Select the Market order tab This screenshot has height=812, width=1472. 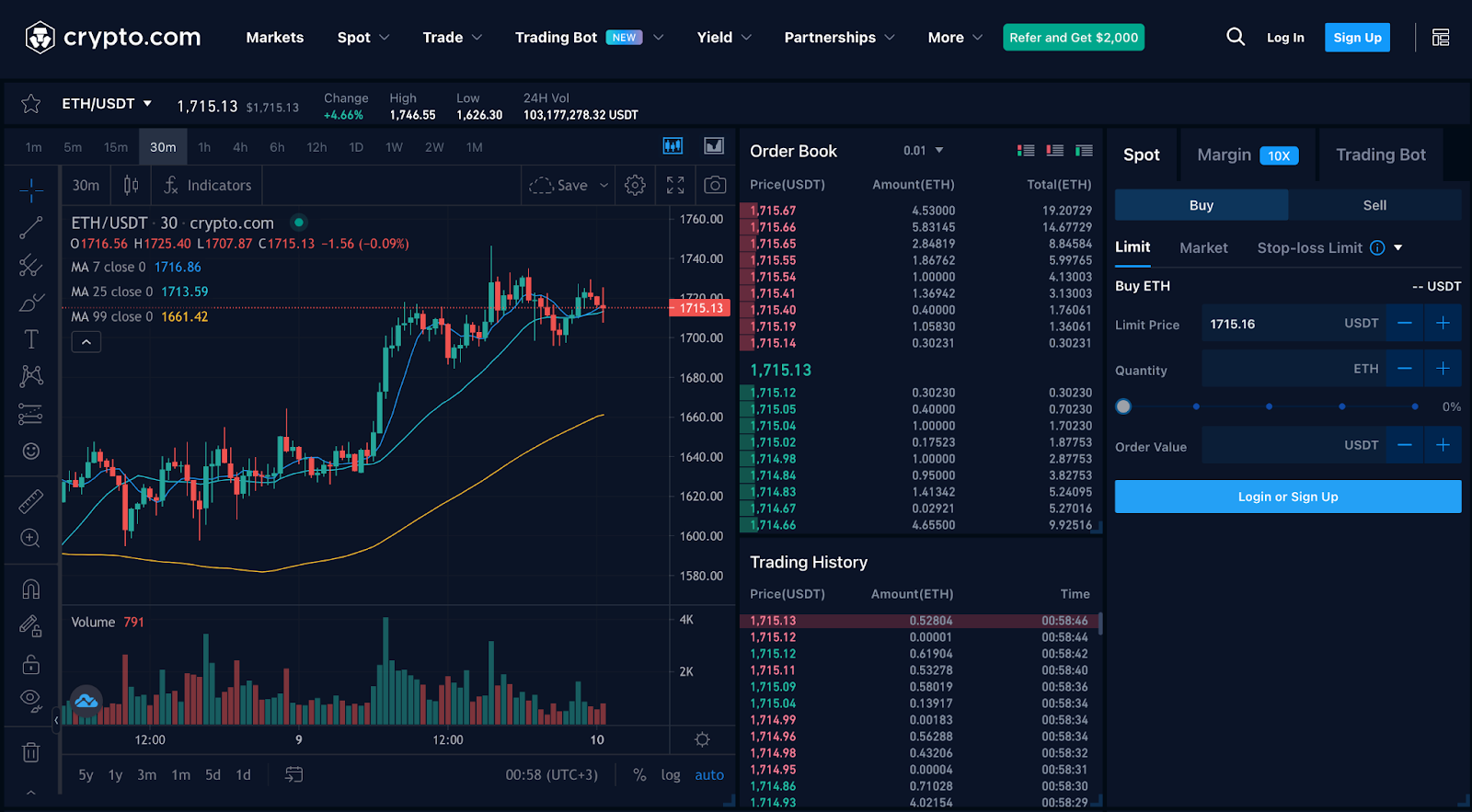1203,248
